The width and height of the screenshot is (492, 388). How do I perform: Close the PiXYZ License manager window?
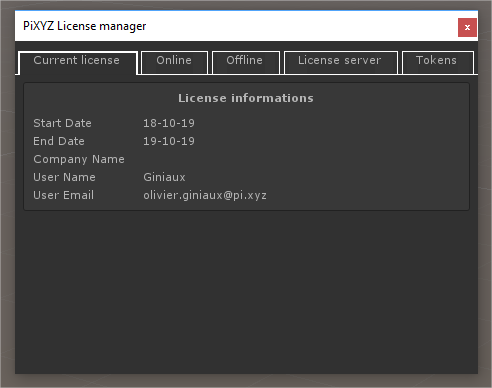467,27
